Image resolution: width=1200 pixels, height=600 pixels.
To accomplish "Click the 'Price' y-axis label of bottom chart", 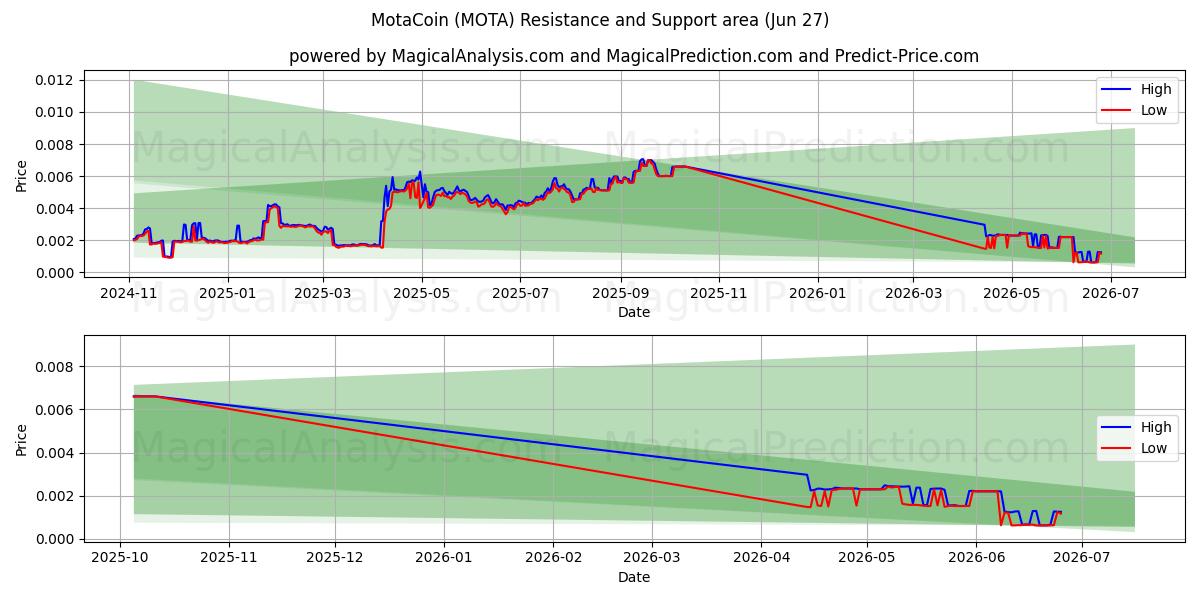I will tap(22, 439).
